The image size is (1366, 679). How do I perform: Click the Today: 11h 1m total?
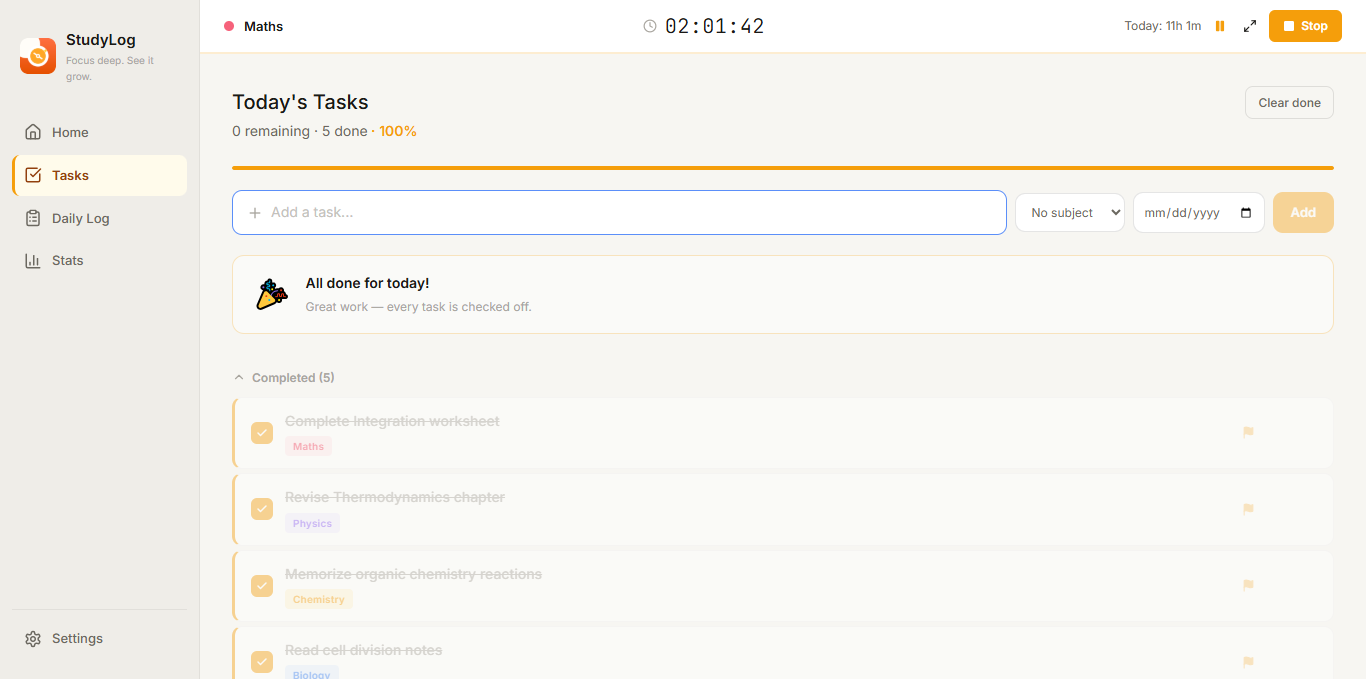tap(1162, 26)
